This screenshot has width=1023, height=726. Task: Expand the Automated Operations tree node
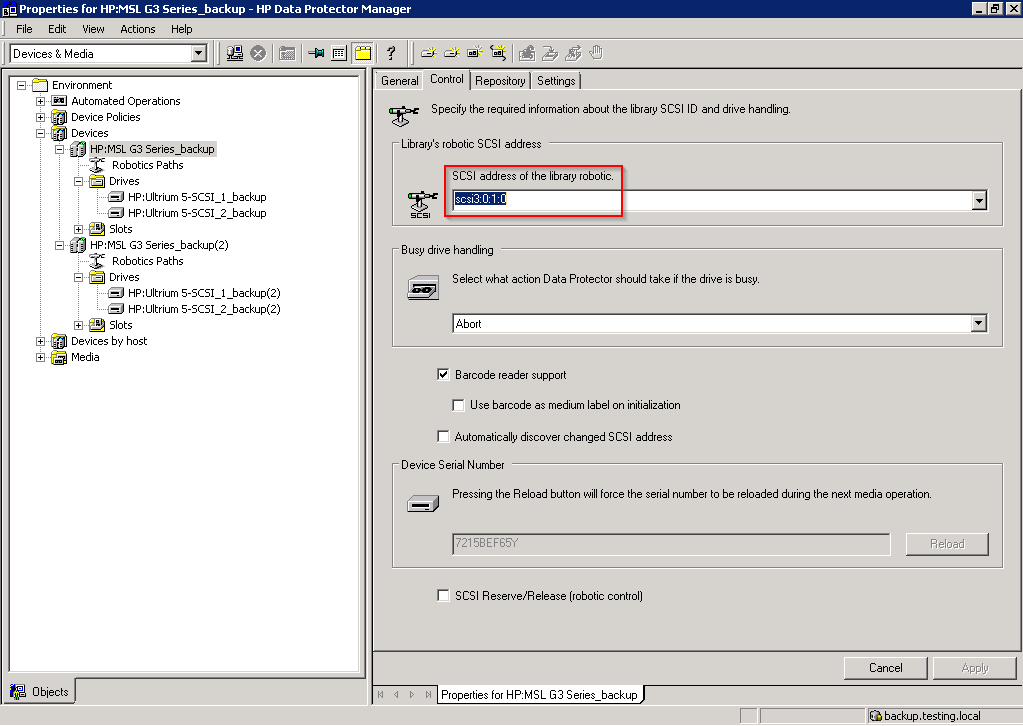coord(41,101)
